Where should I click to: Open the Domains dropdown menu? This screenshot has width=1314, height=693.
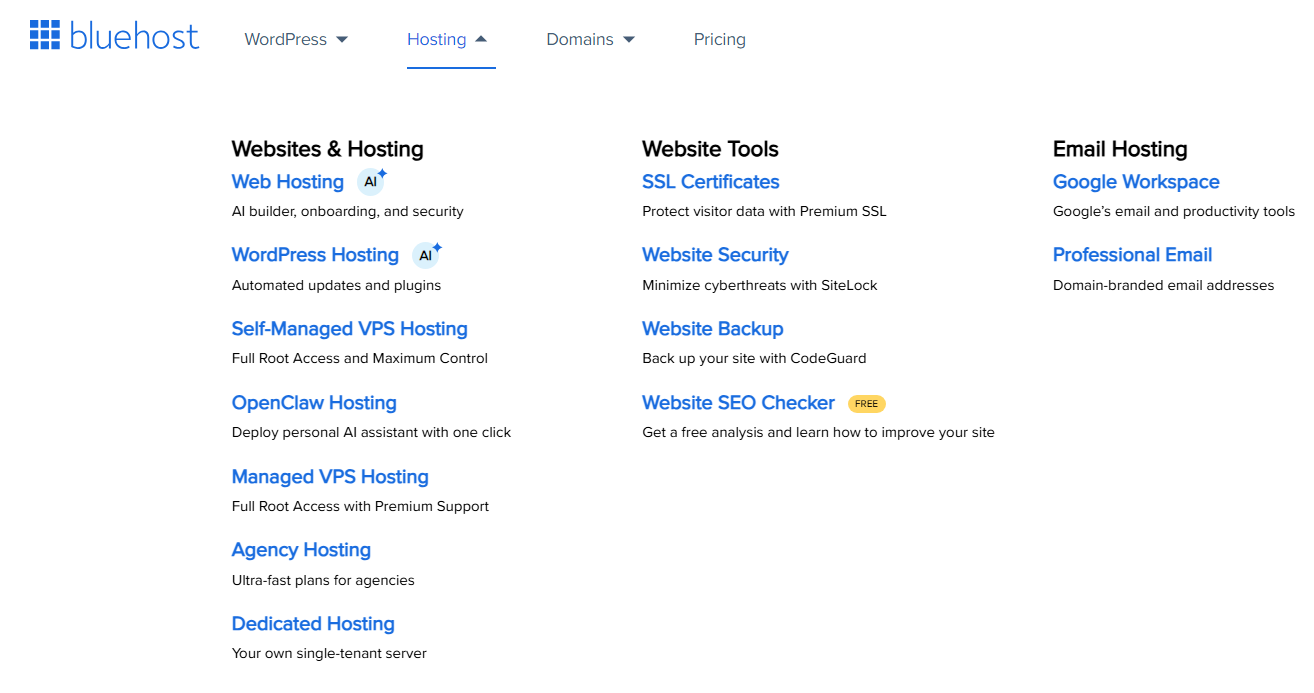[x=589, y=39]
